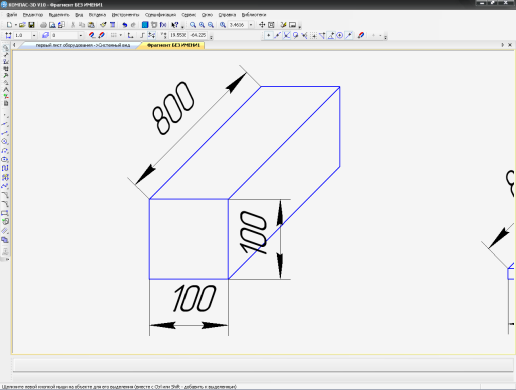Open the Geometry panel icon at top of left toolbar
This screenshot has width=516, height=390.
click(x=5, y=48)
